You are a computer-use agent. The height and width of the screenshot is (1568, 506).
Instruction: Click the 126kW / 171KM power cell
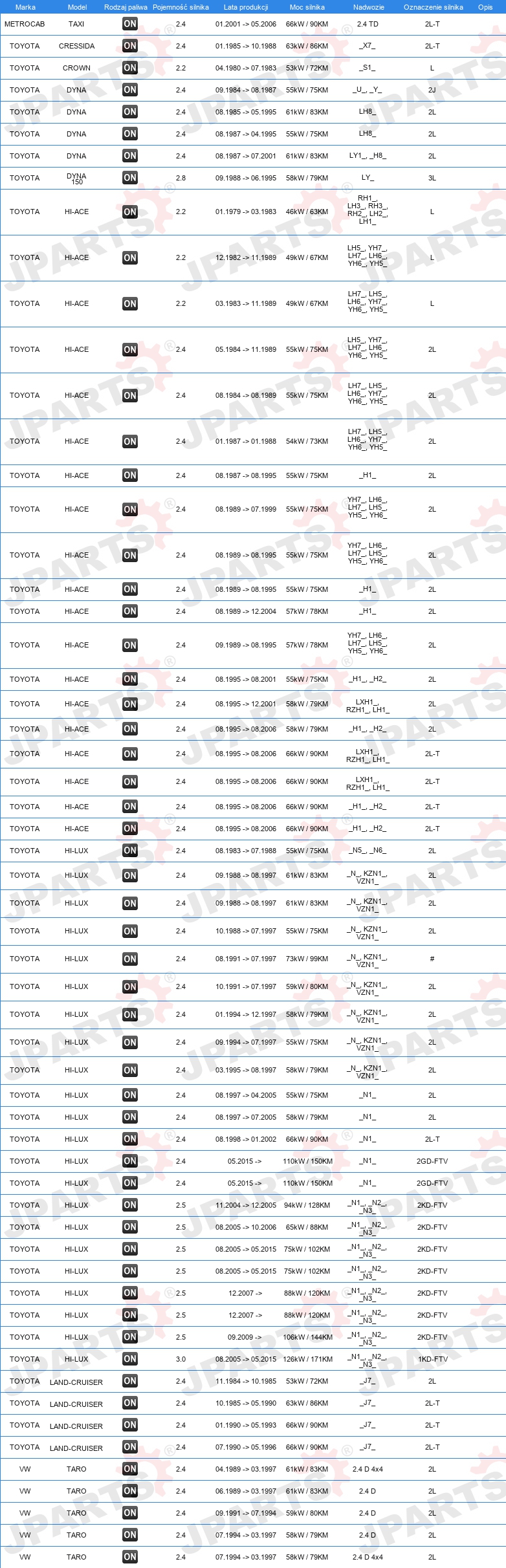point(307,1359)
